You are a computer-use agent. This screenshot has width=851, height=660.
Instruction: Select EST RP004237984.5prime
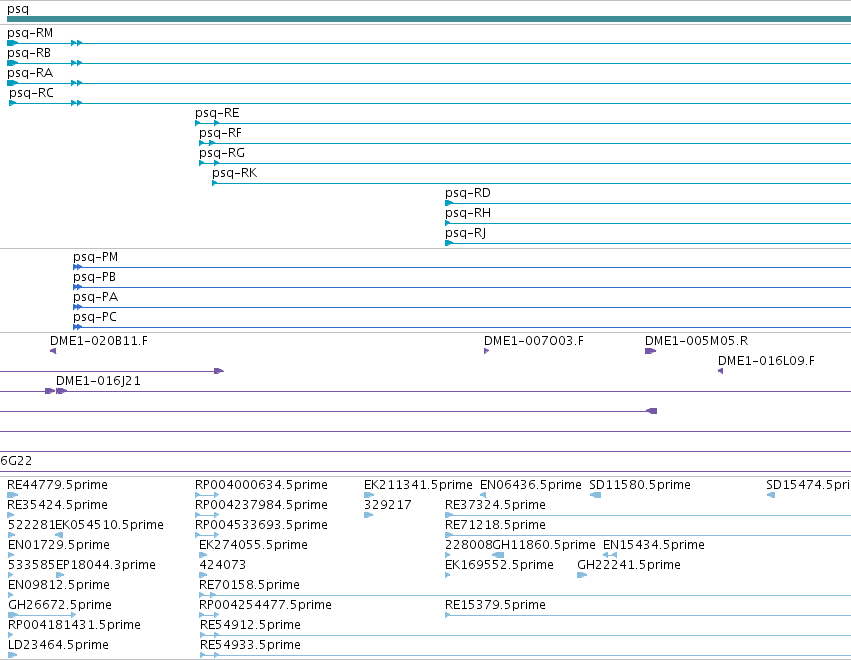click(262, 505)
